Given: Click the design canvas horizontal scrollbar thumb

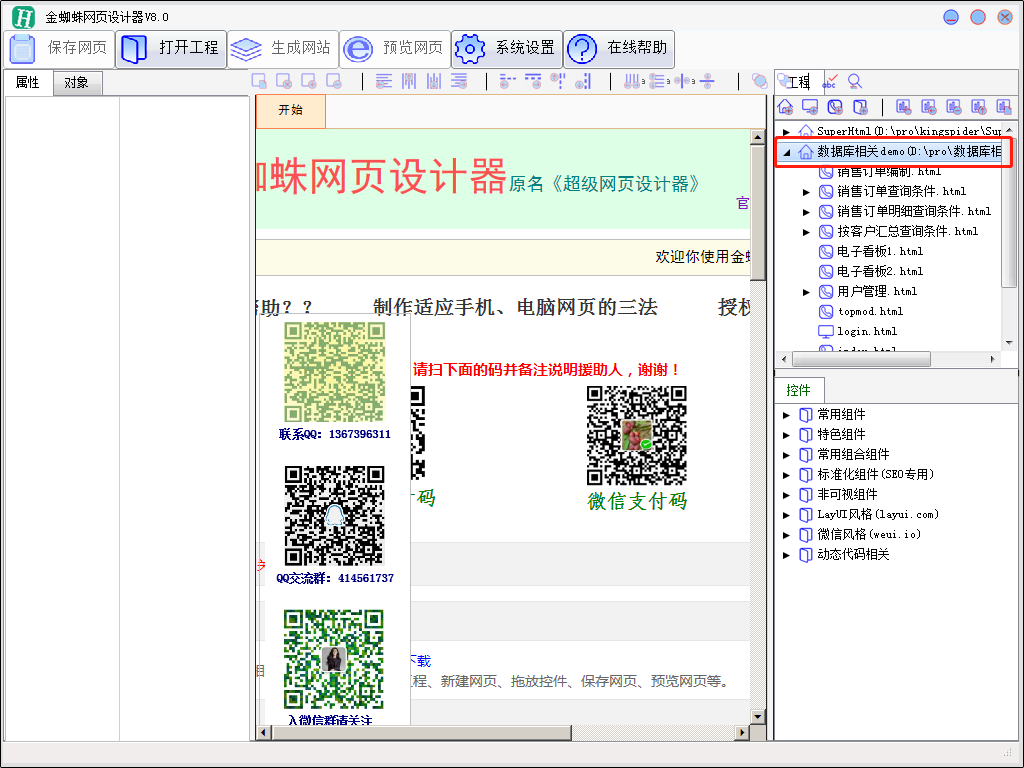Looking at the screenshot, I should click(x=421, y=733).
